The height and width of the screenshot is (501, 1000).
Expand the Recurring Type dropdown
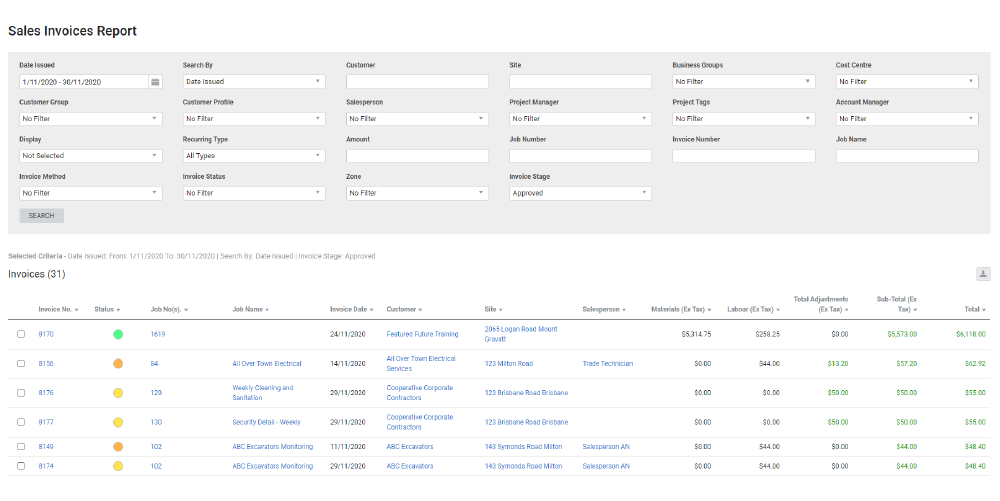[x=254, y=156]
